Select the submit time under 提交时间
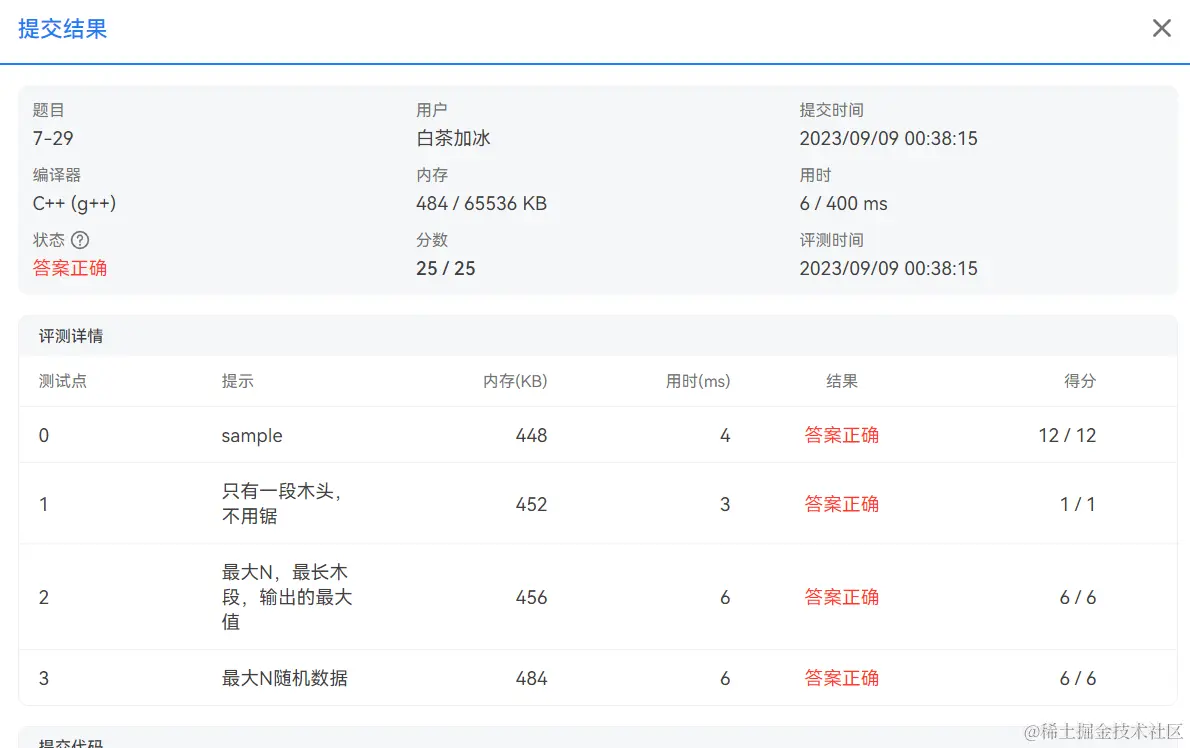1190x748 pixels. pos(888,138)
